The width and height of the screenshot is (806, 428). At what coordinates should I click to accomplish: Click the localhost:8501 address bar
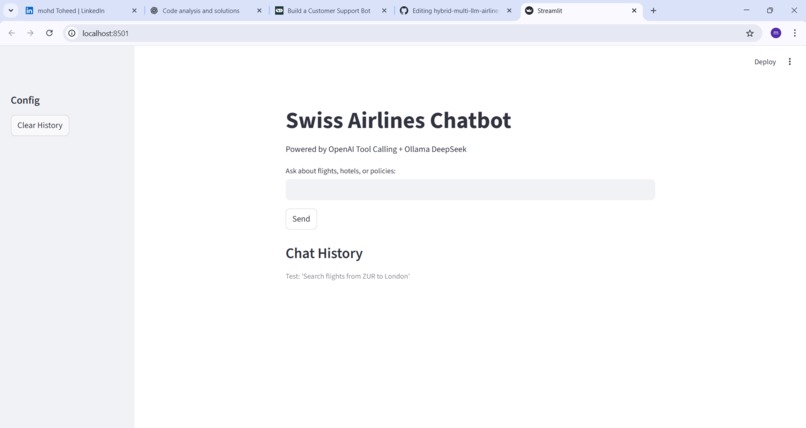click(x=411, y=33)
